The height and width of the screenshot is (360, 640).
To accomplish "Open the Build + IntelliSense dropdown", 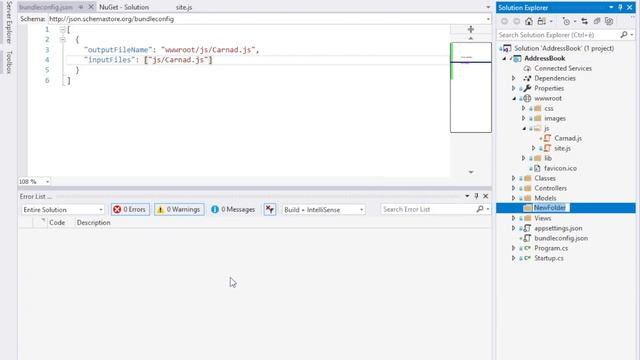I will coord(324,209).
